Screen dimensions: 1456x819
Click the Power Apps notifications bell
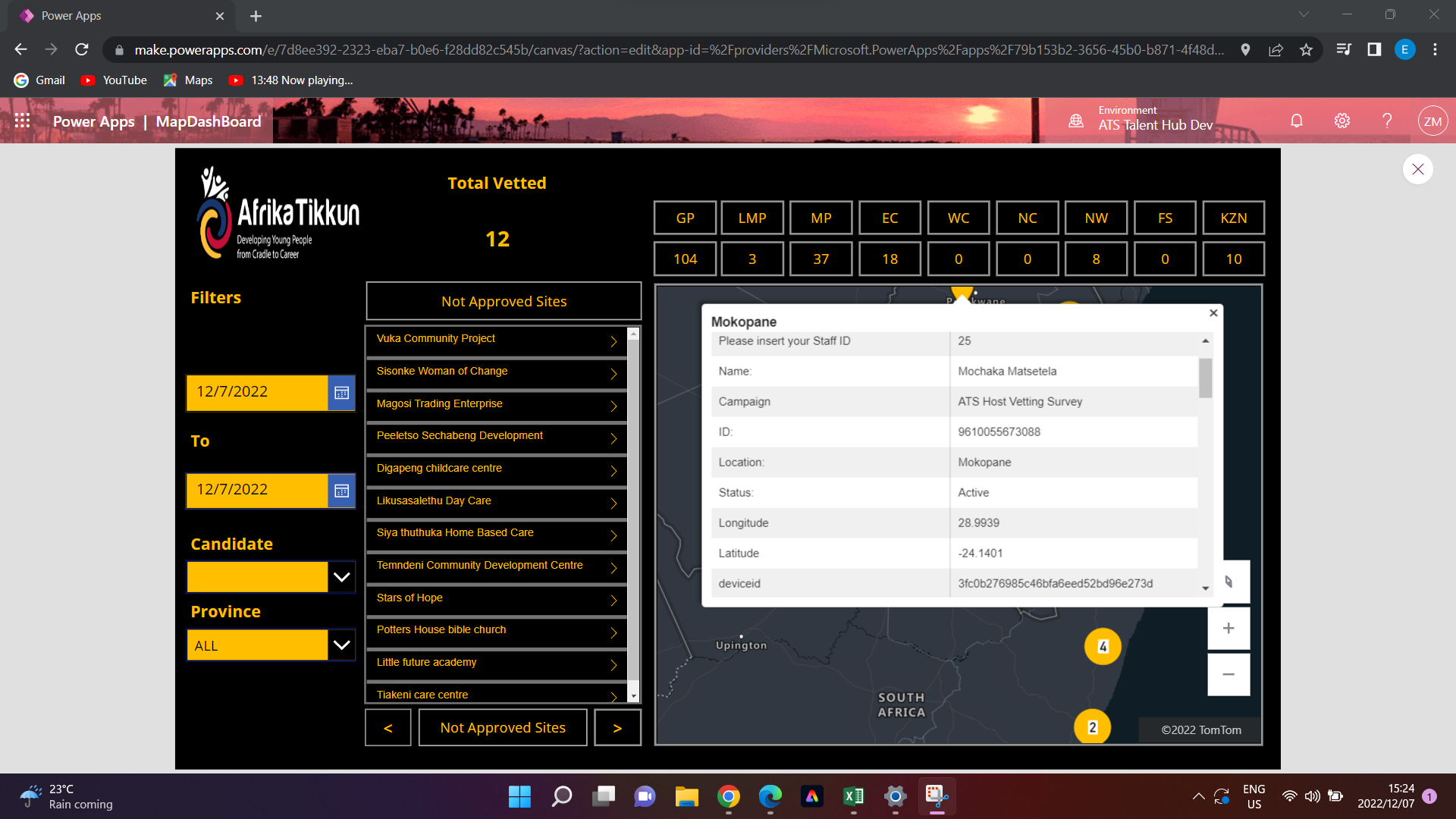(1296, 121)
